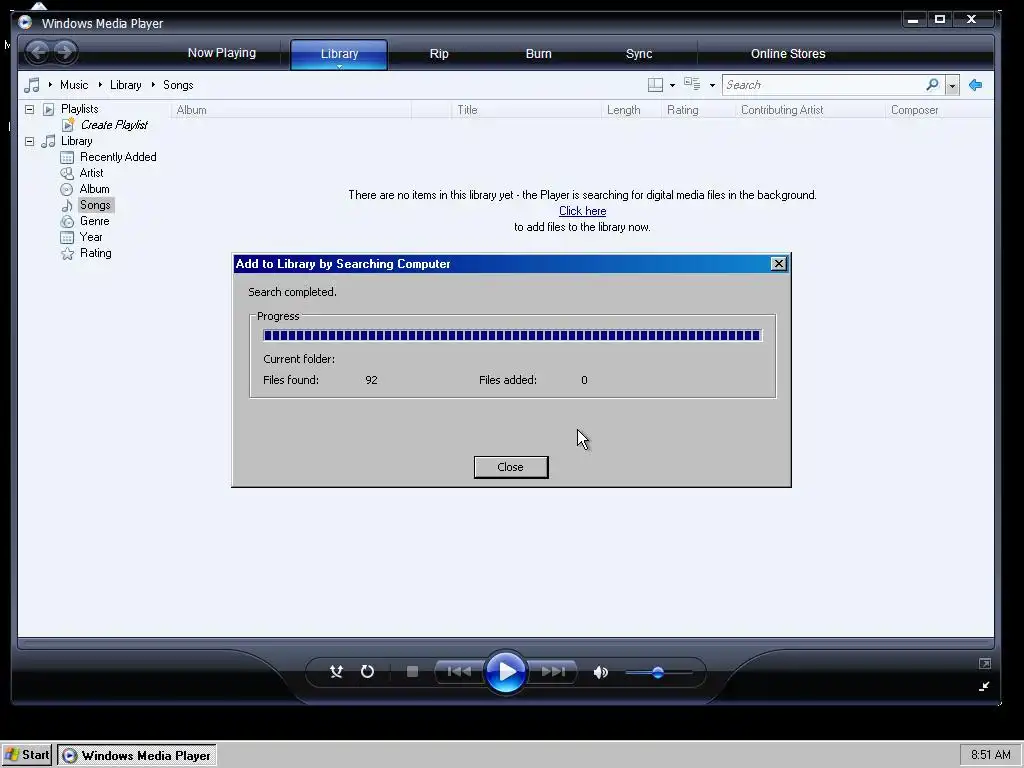
Task: Open layout options dropdown arrow
Action: (x=673, y=86)
